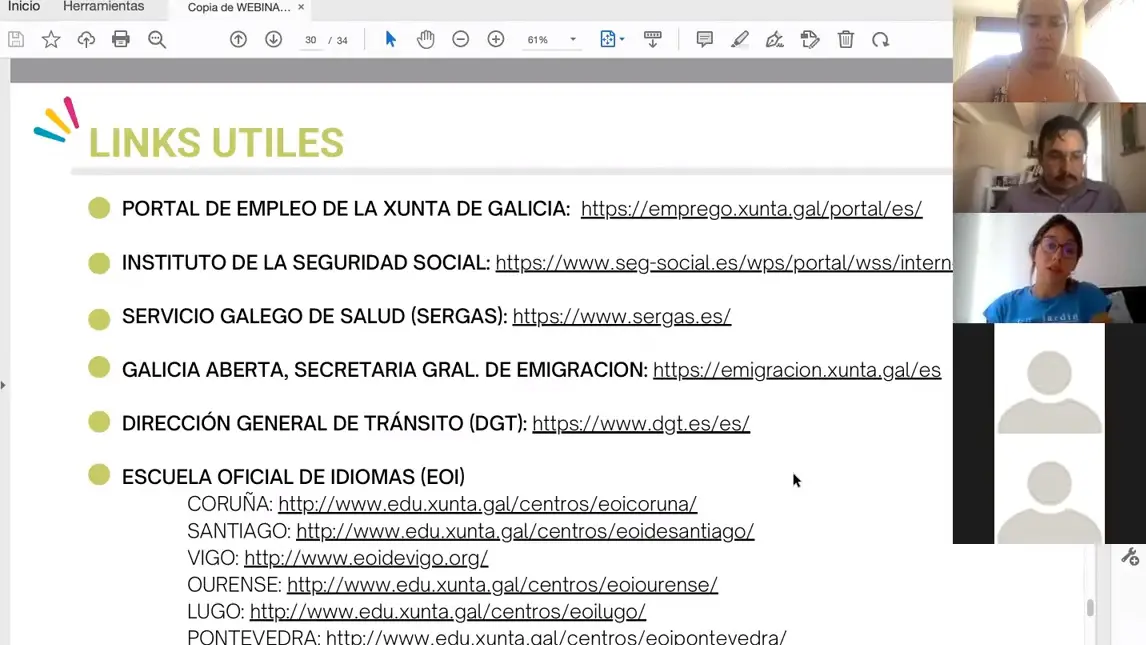1146x645 pixels.
Task: Select the lower blank avatar participant tile
Action: click(x=1049, y=489)
